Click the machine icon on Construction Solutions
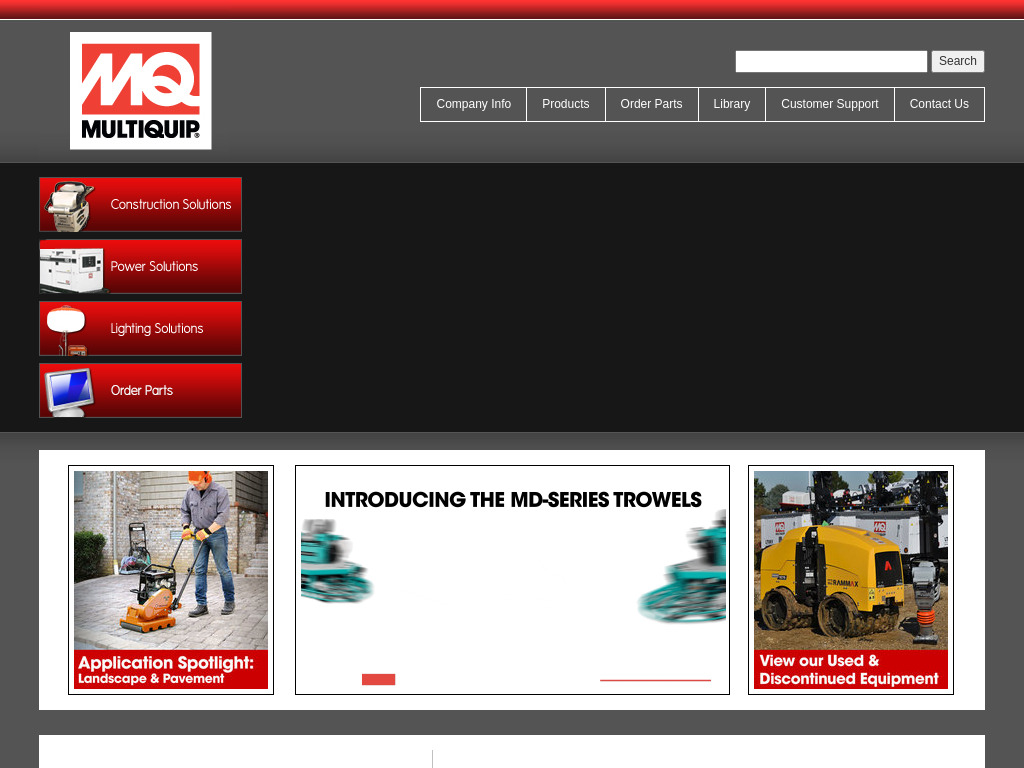 pyautogui.click(x=69, y=206)
